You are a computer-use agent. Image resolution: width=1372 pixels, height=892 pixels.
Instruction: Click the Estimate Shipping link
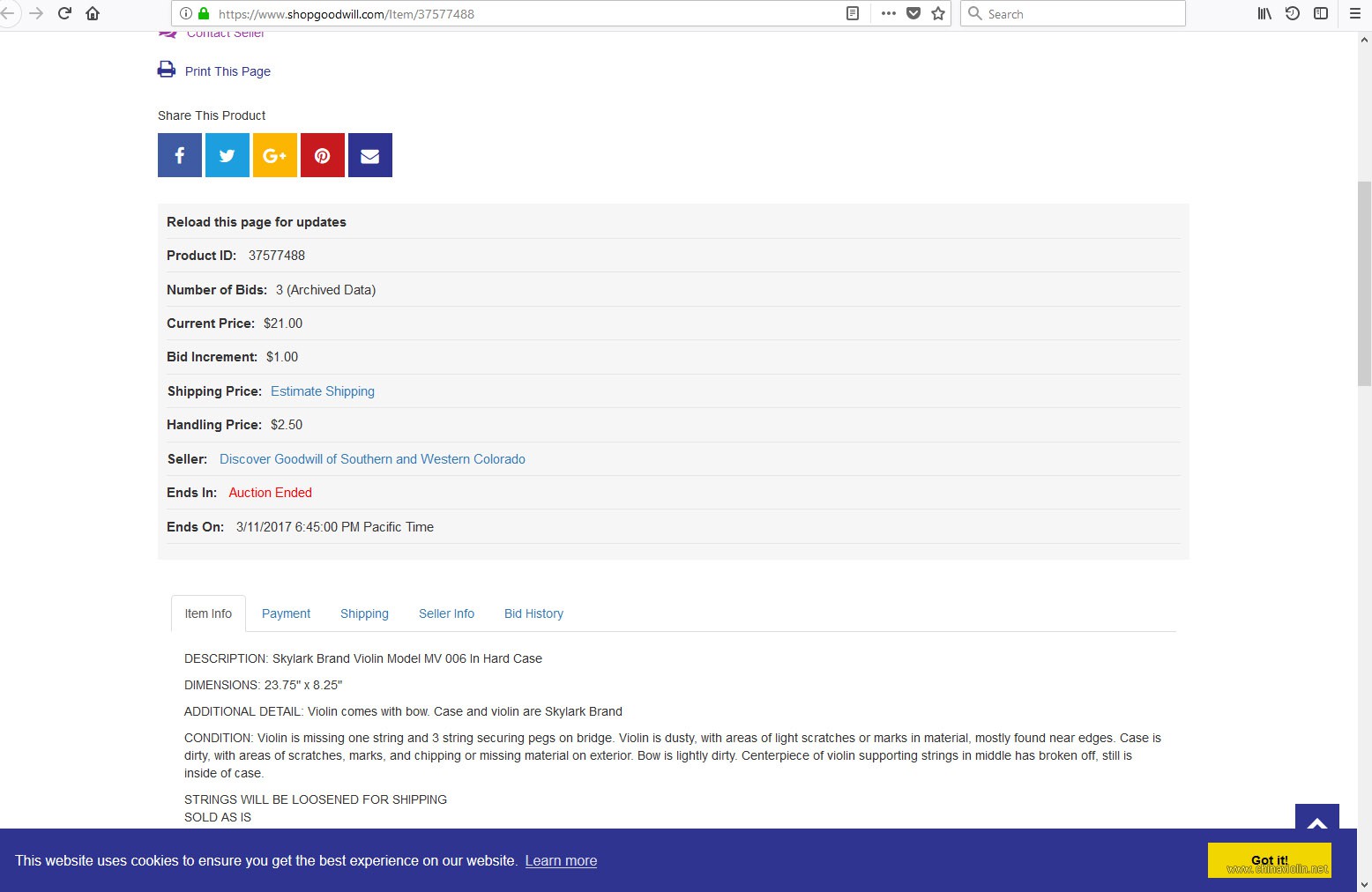323,391
